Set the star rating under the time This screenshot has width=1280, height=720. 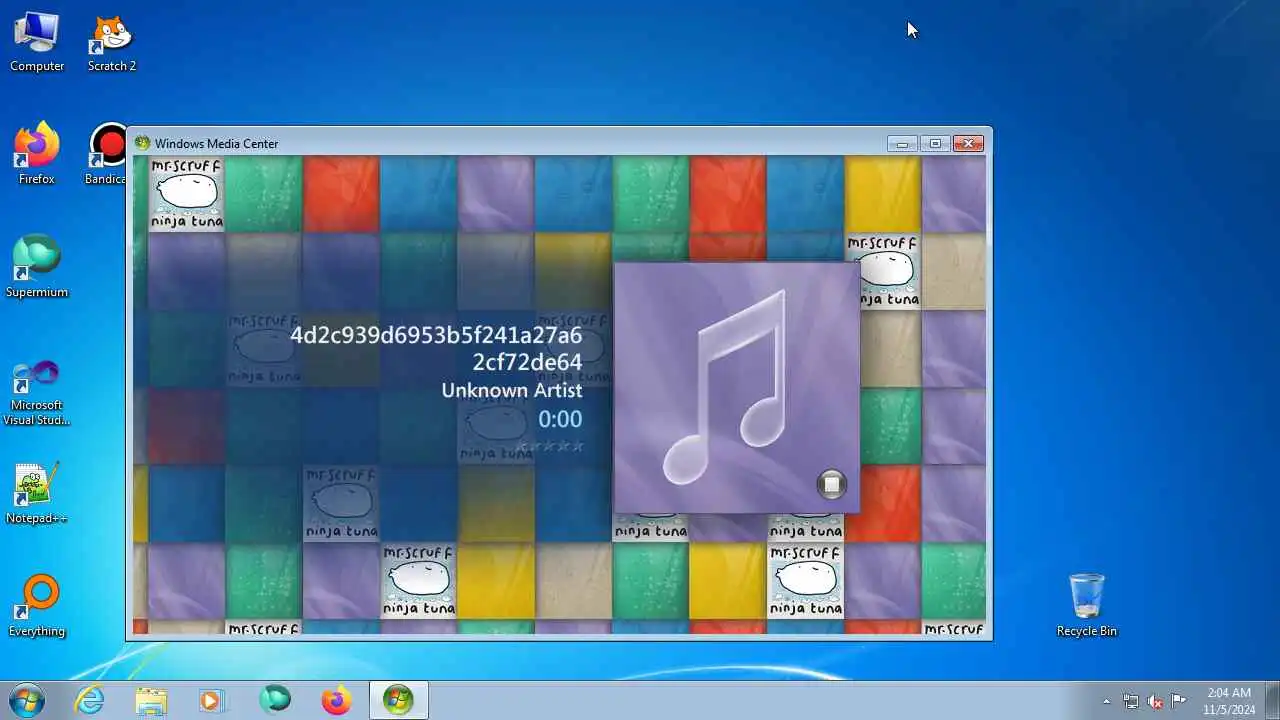tap(549, 446)
